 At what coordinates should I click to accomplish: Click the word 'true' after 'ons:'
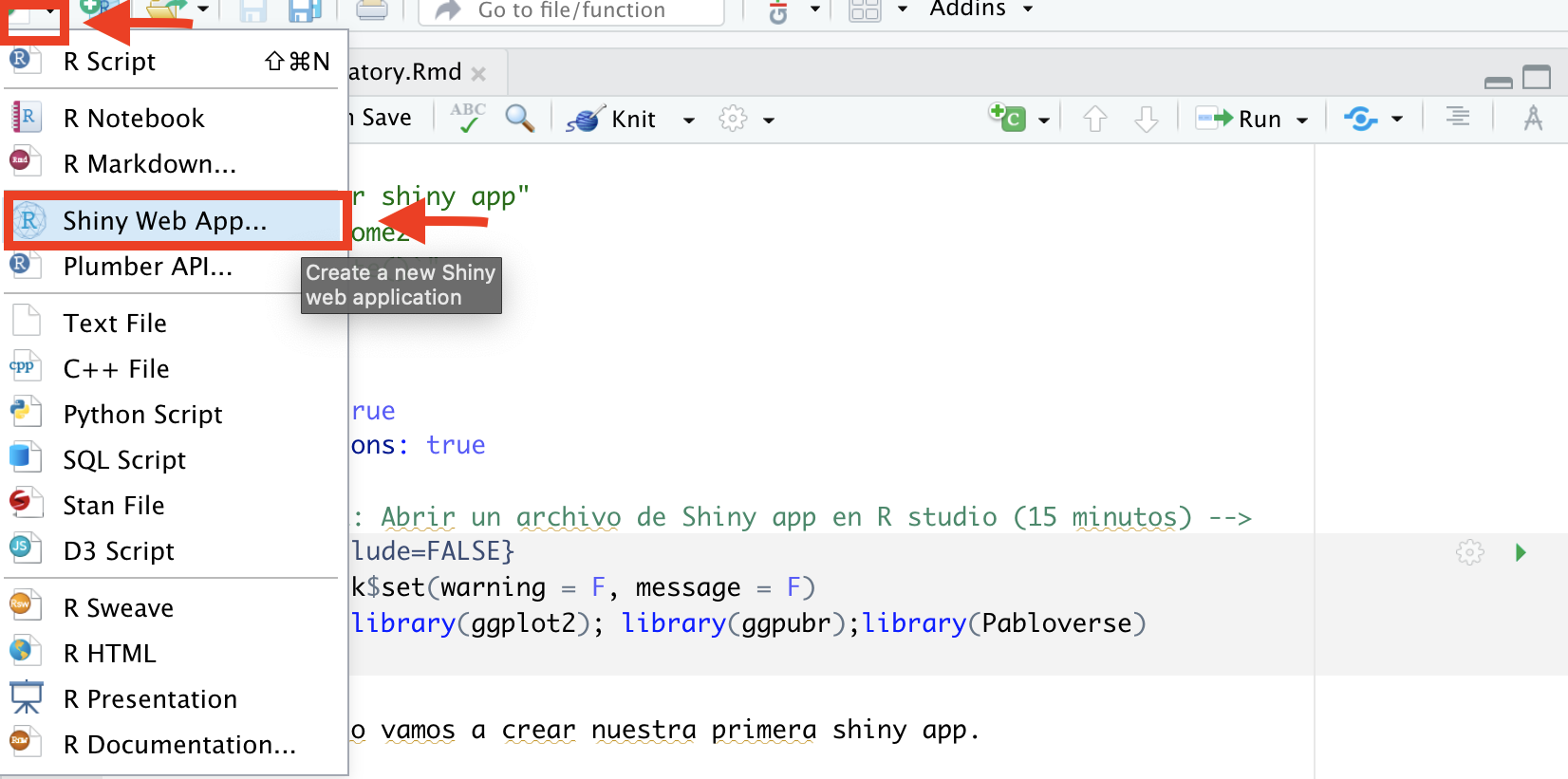pyautogui.click(x=456, y=445)
